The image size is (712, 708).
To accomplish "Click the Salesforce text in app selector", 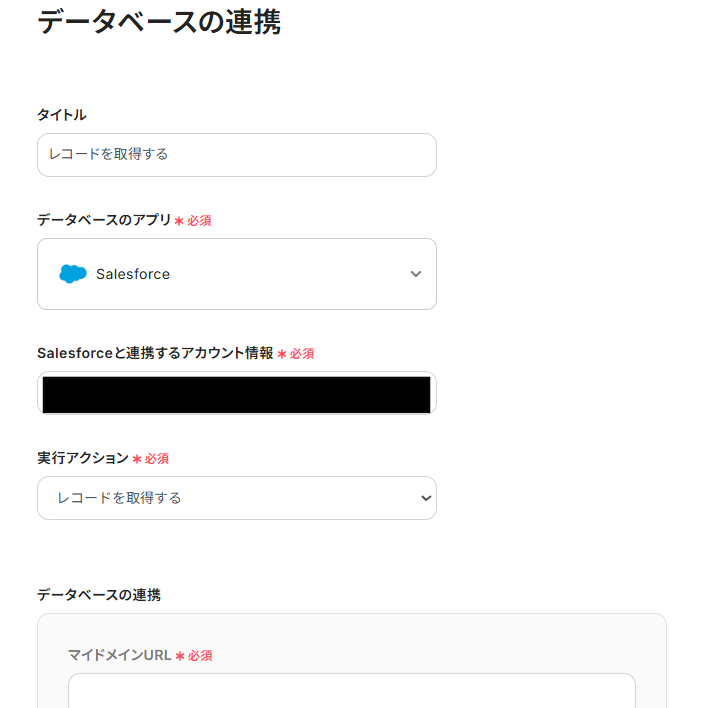I will coord(133,274).
